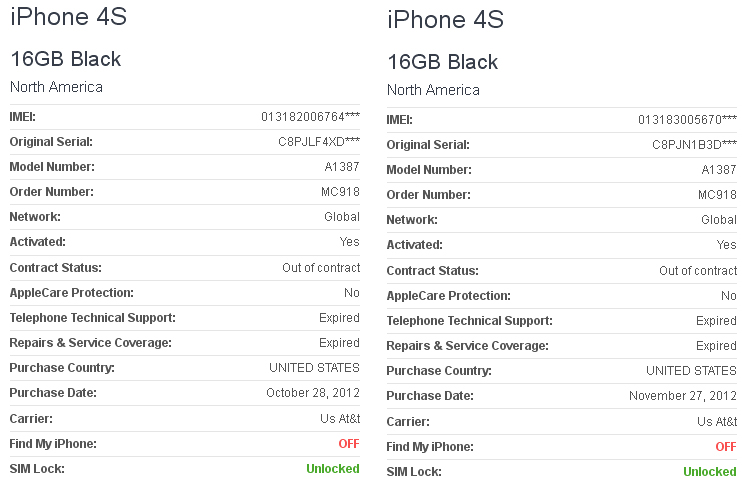Click right AppleCare Protection label
This screenshot has height=479, width=742.
click(x=449, y=296)
